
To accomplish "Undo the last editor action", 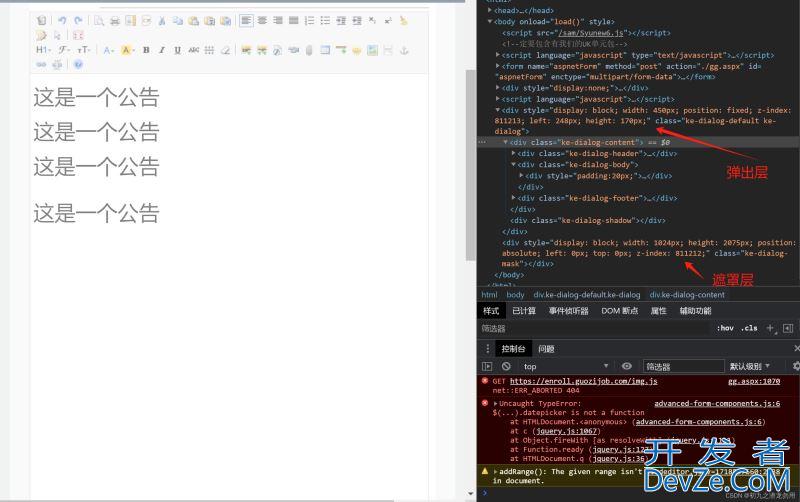I will [x=62, y=20].
